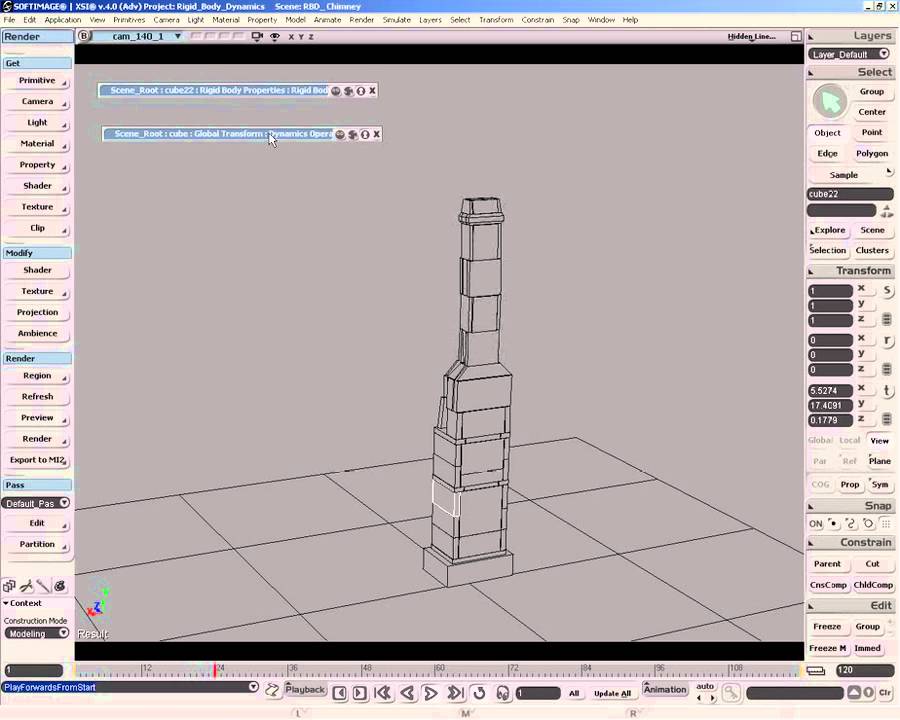Click the render toolbar icon at bottom left
The height and width of the screenshot is (720, 900).
pyautogui.click(x=43, y=586)
